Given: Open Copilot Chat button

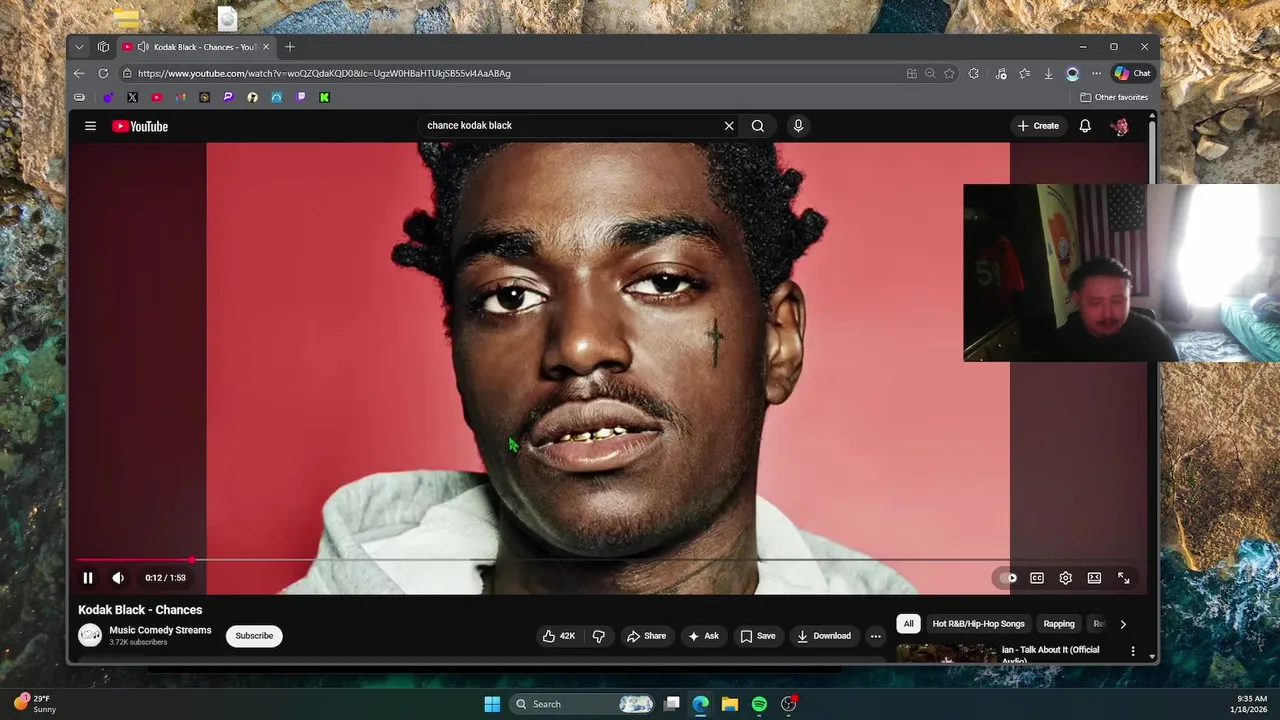Looking at the screenshot, I should point(1133,73).
